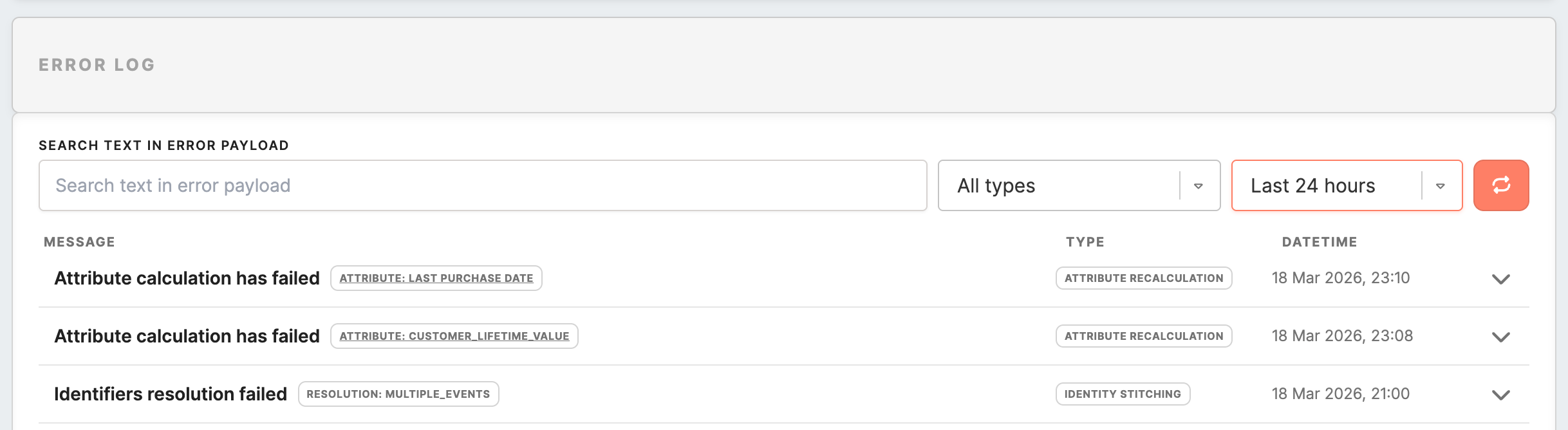This screenshot has width=1568, height=430.
Task: Click the 18 Mar 2026, 23:10 timestamp
Action: click(x=1341, y=278)
